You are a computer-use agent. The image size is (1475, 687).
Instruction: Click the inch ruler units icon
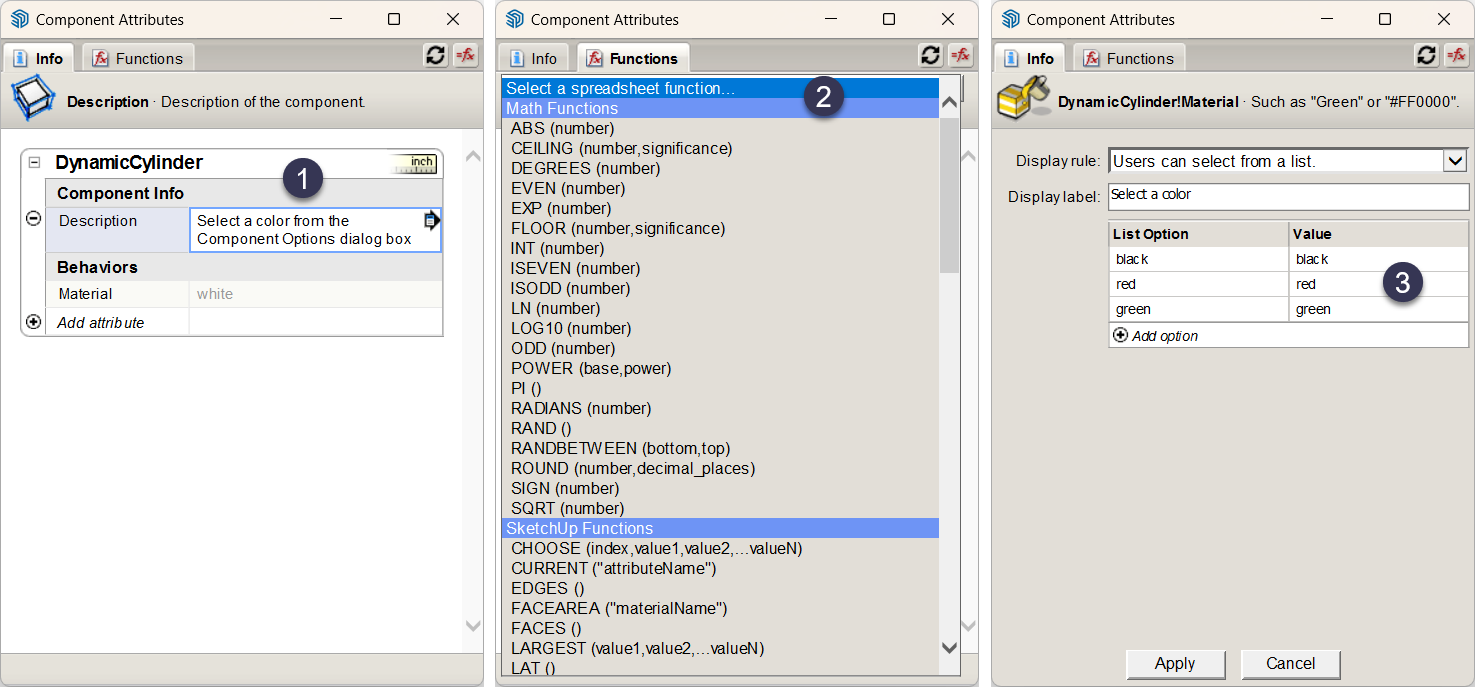tap(415, 164)
